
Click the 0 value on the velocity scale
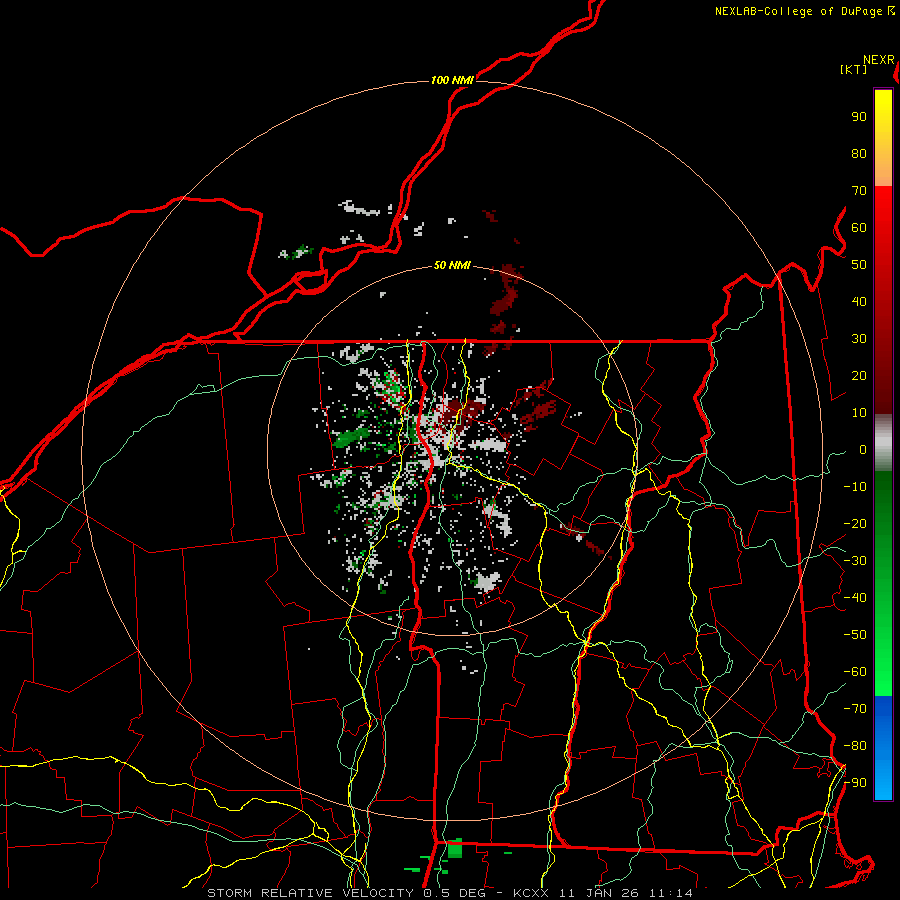tap(863, 449)
